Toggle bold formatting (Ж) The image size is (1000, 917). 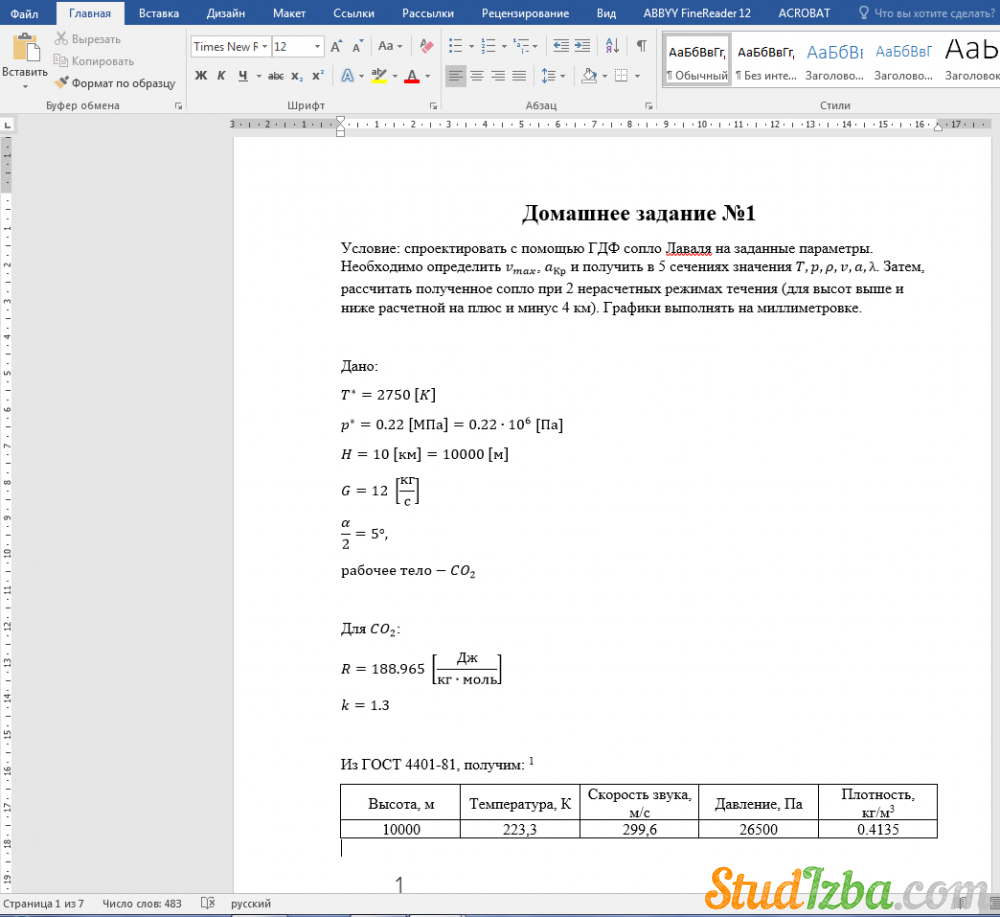pos(201,76)
